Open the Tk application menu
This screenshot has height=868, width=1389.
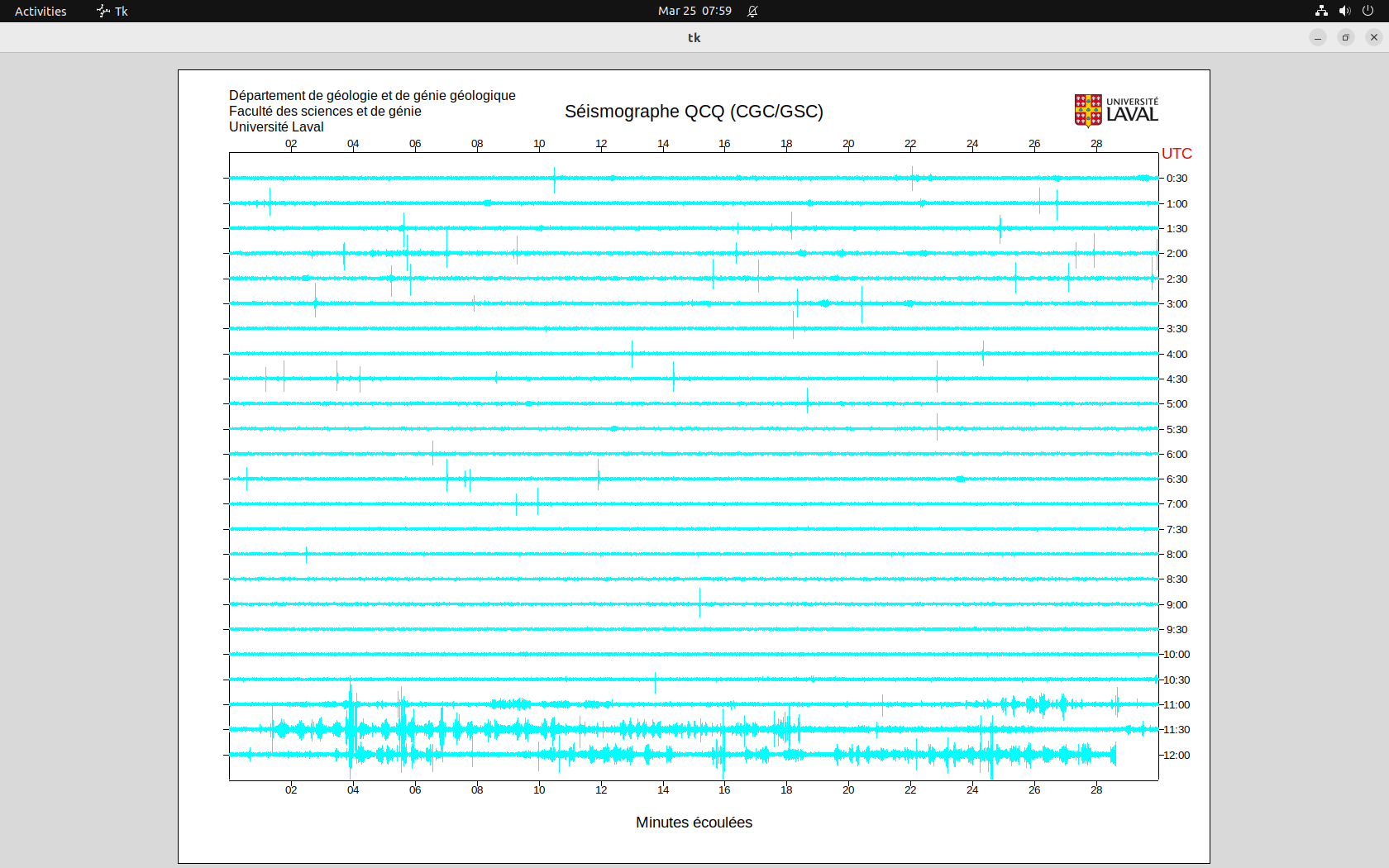(x=112, y=11)
